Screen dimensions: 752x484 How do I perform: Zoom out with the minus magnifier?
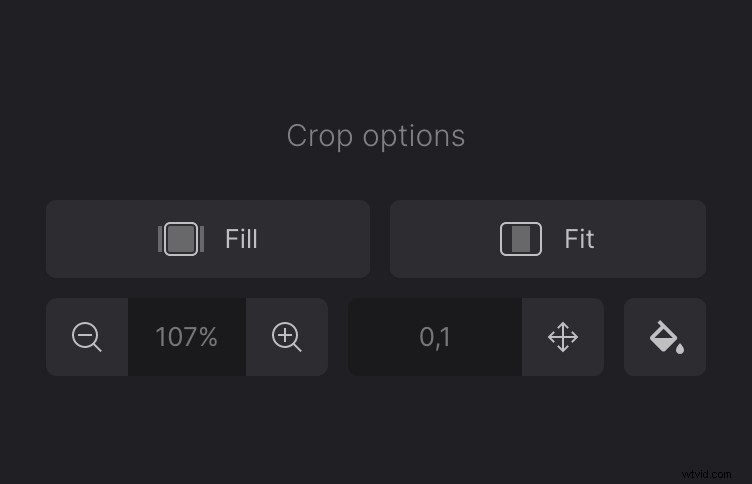pos(87,337)
